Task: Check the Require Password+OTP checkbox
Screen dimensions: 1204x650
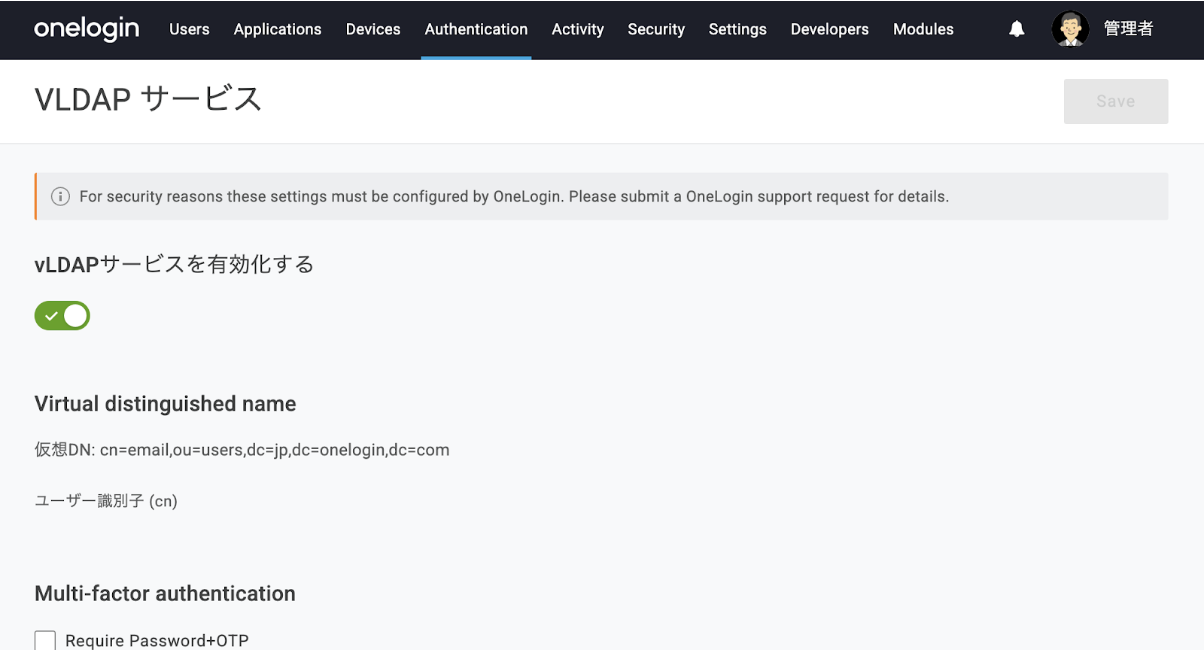Action: tap(45, 640)
